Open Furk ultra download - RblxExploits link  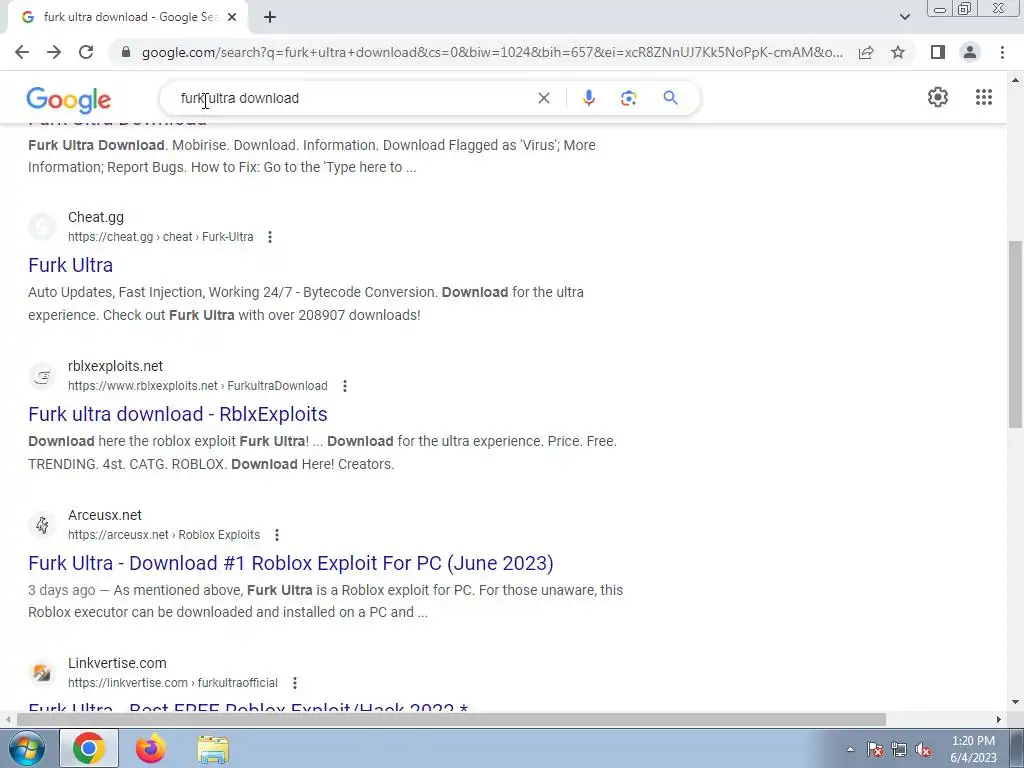coord(178,414)
